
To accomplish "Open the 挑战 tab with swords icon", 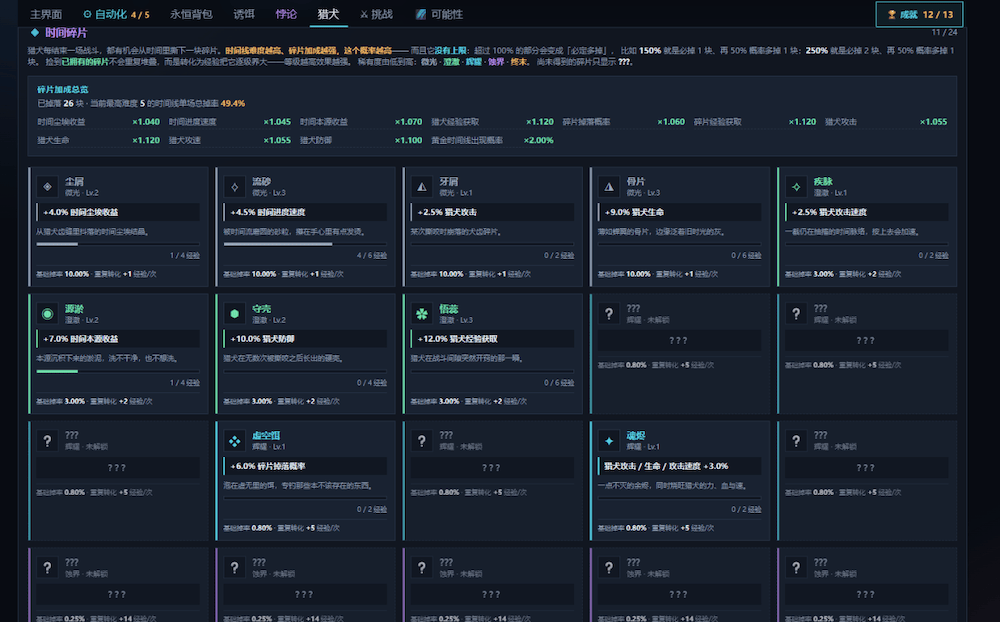I will point(376,14).
